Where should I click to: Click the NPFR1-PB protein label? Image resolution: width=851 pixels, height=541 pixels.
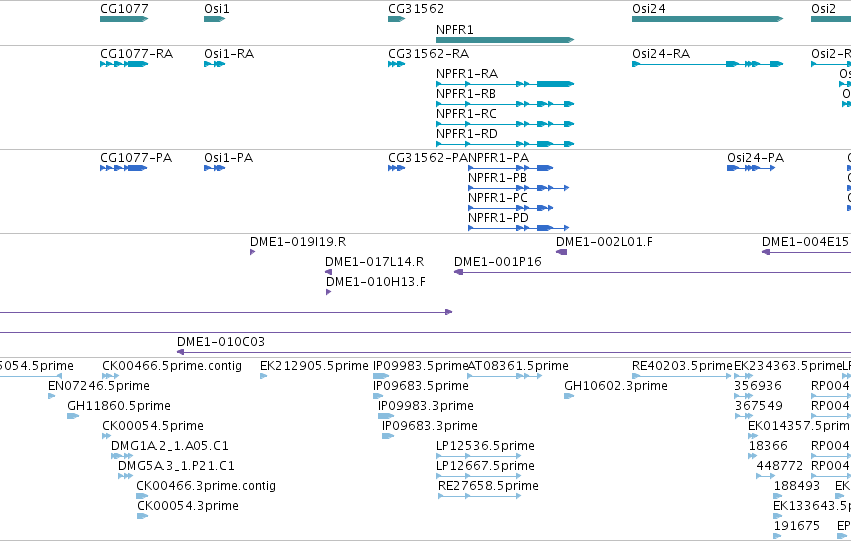(x=497, y=178)
